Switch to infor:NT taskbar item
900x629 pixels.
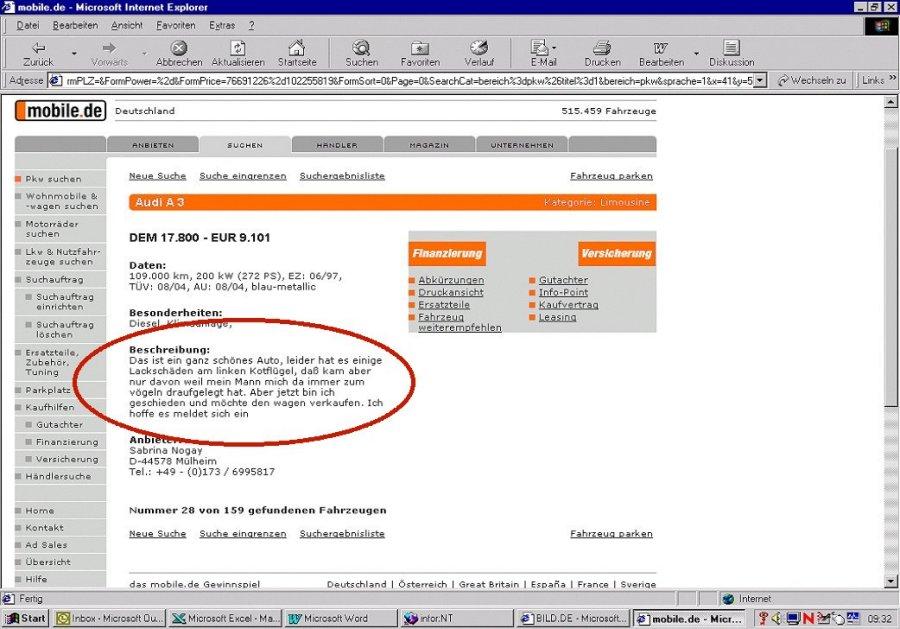click(x=457, y=618)
